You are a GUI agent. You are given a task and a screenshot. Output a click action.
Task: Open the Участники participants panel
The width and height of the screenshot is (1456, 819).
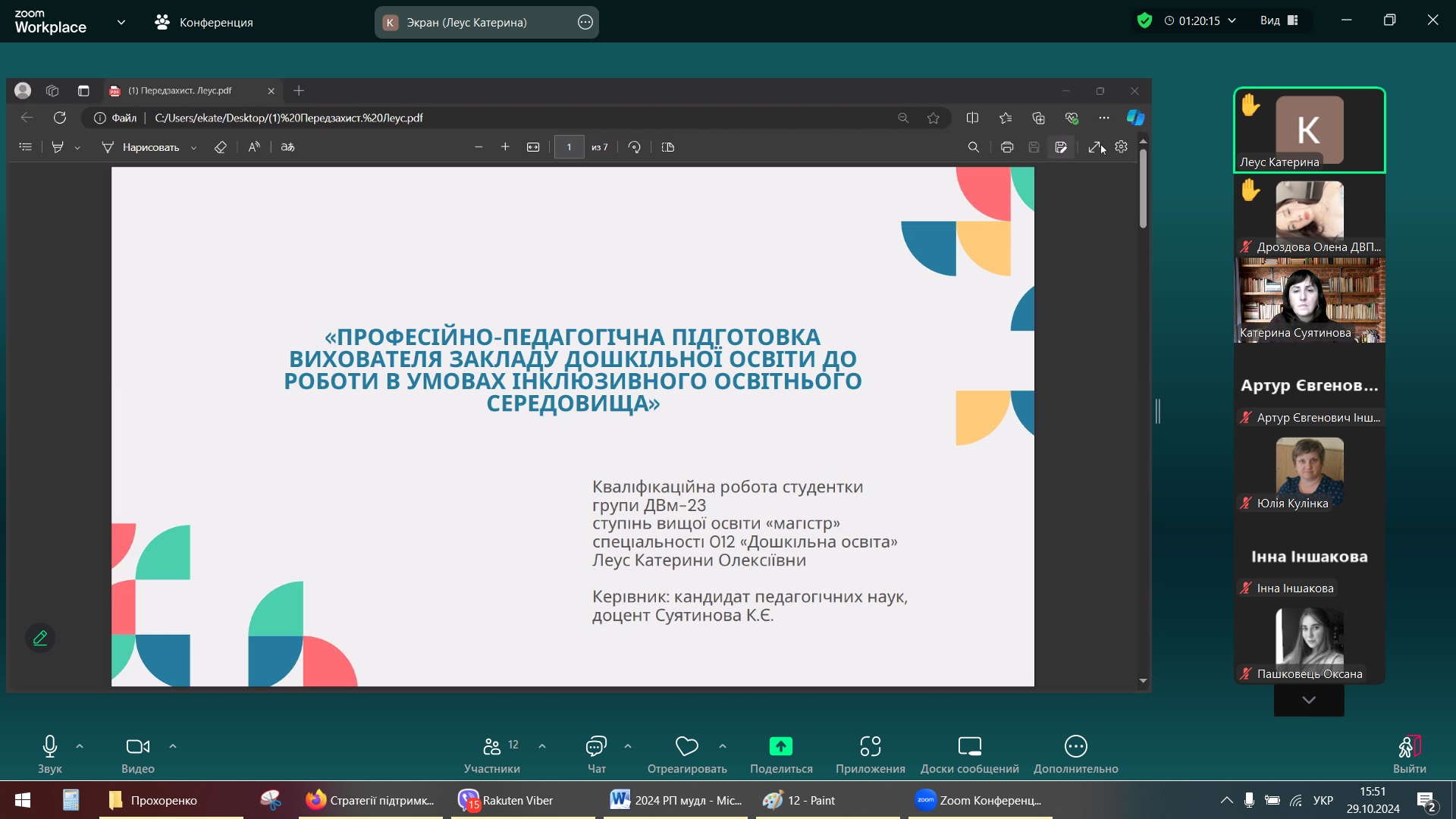[x=492, y=754]
